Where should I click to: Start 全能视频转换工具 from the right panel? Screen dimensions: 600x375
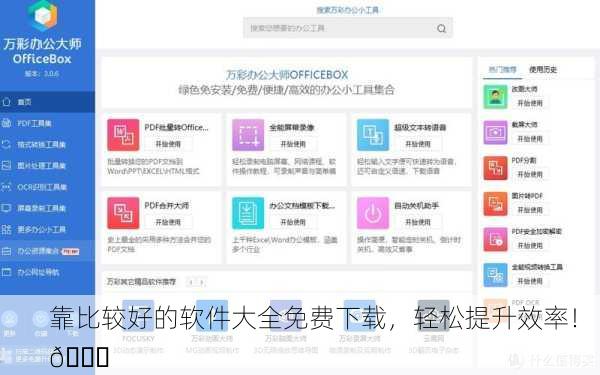pos(530,281)
